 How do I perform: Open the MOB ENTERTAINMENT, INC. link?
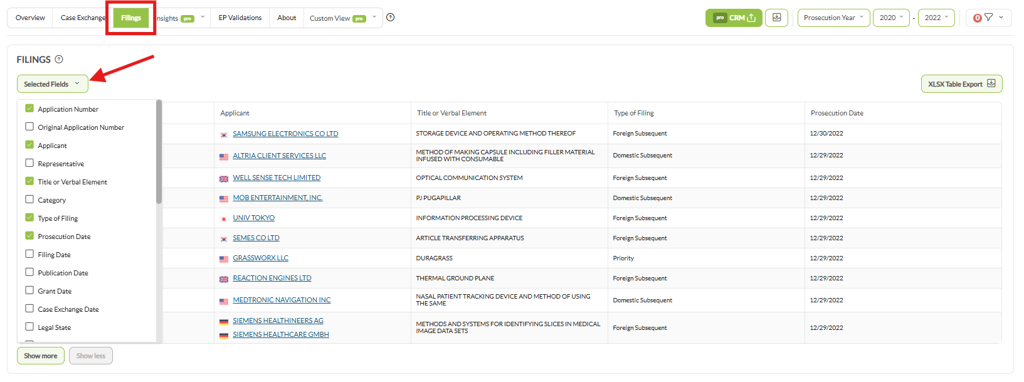pyautogui.click(x=278, y=199)
